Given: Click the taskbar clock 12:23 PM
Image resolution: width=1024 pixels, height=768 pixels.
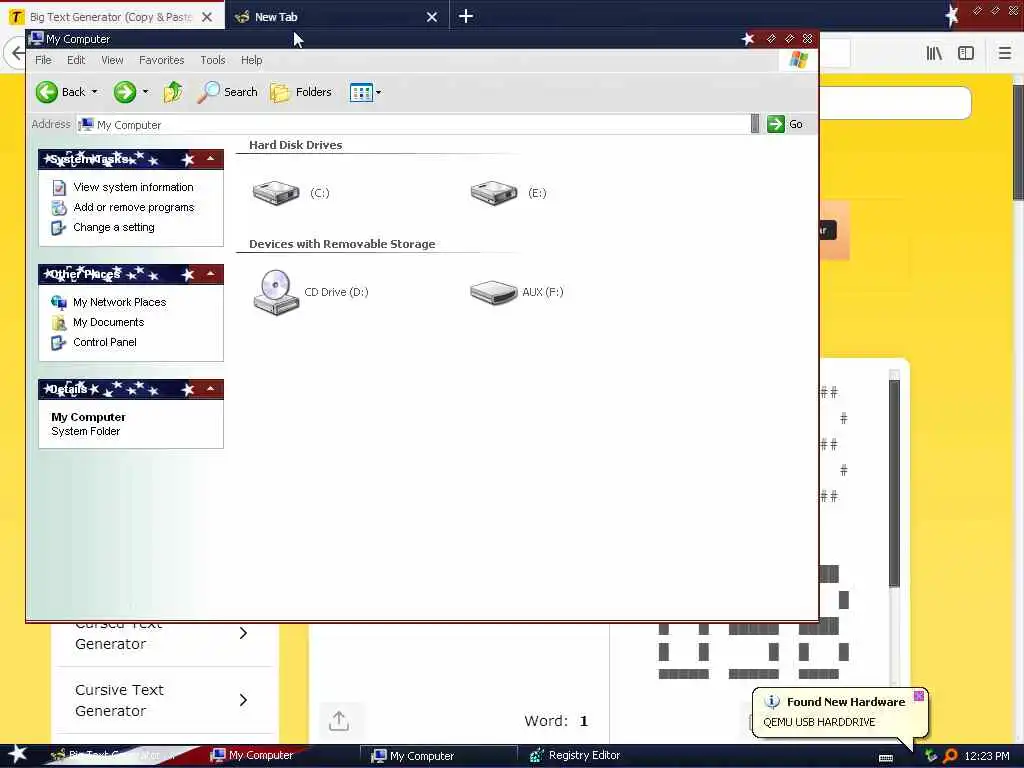Looking at the screenshot, I should [x=986, y=756].
